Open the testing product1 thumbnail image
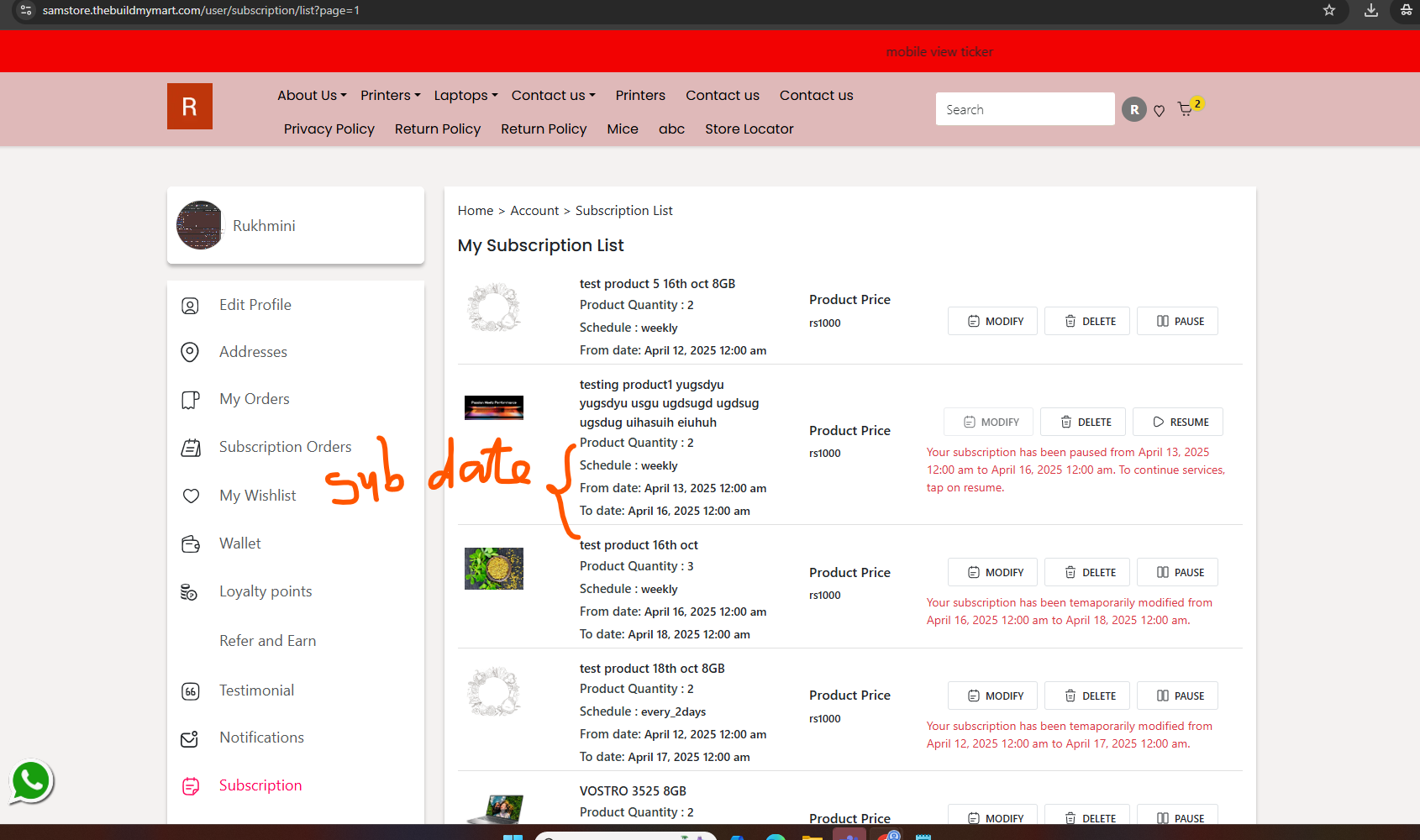Viewport: 1420px width, 840px height. pos(494,407)
